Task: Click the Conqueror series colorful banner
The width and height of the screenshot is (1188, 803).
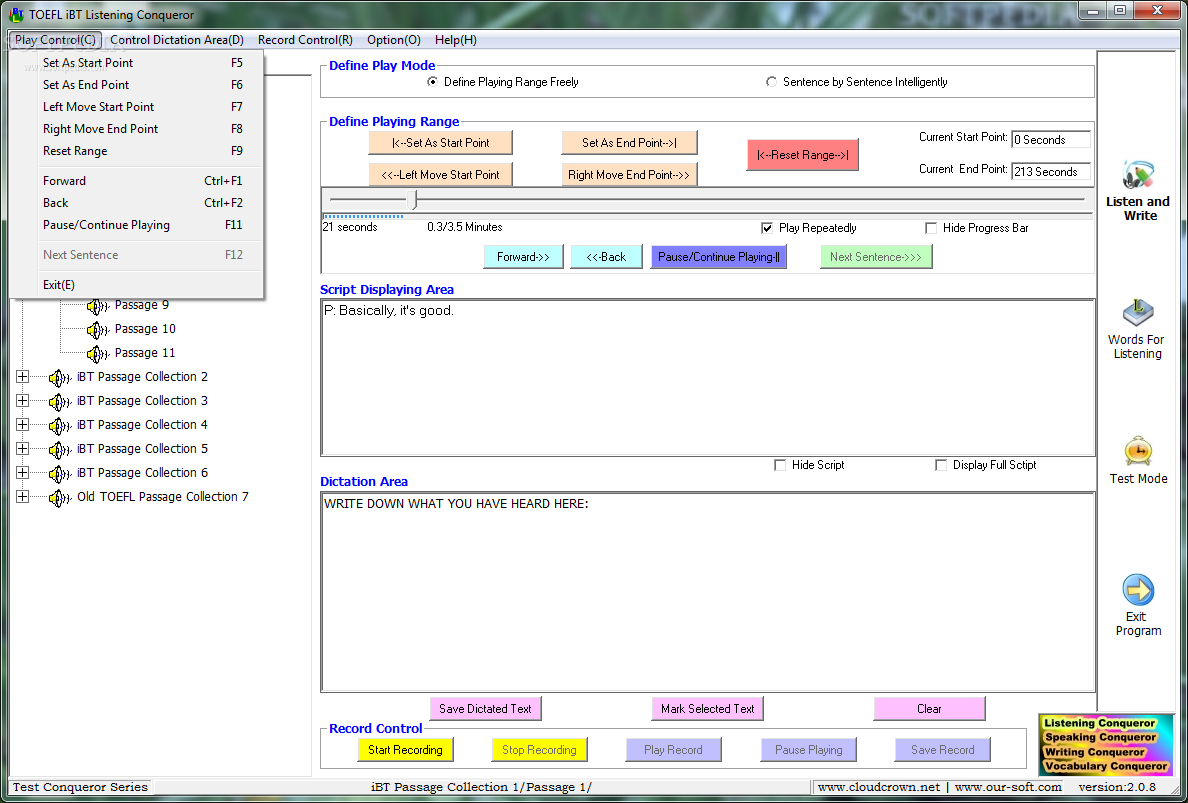Action: coord(1105,745)
